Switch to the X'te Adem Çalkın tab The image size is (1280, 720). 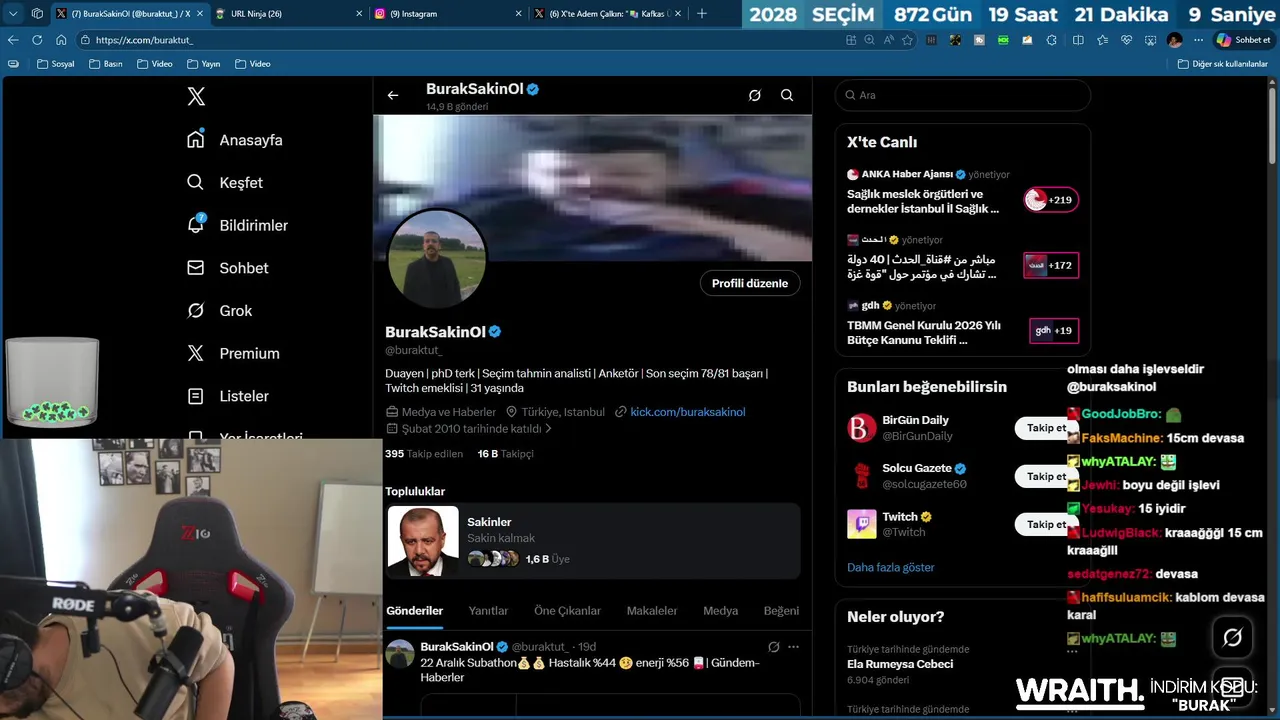coord(608,14)
